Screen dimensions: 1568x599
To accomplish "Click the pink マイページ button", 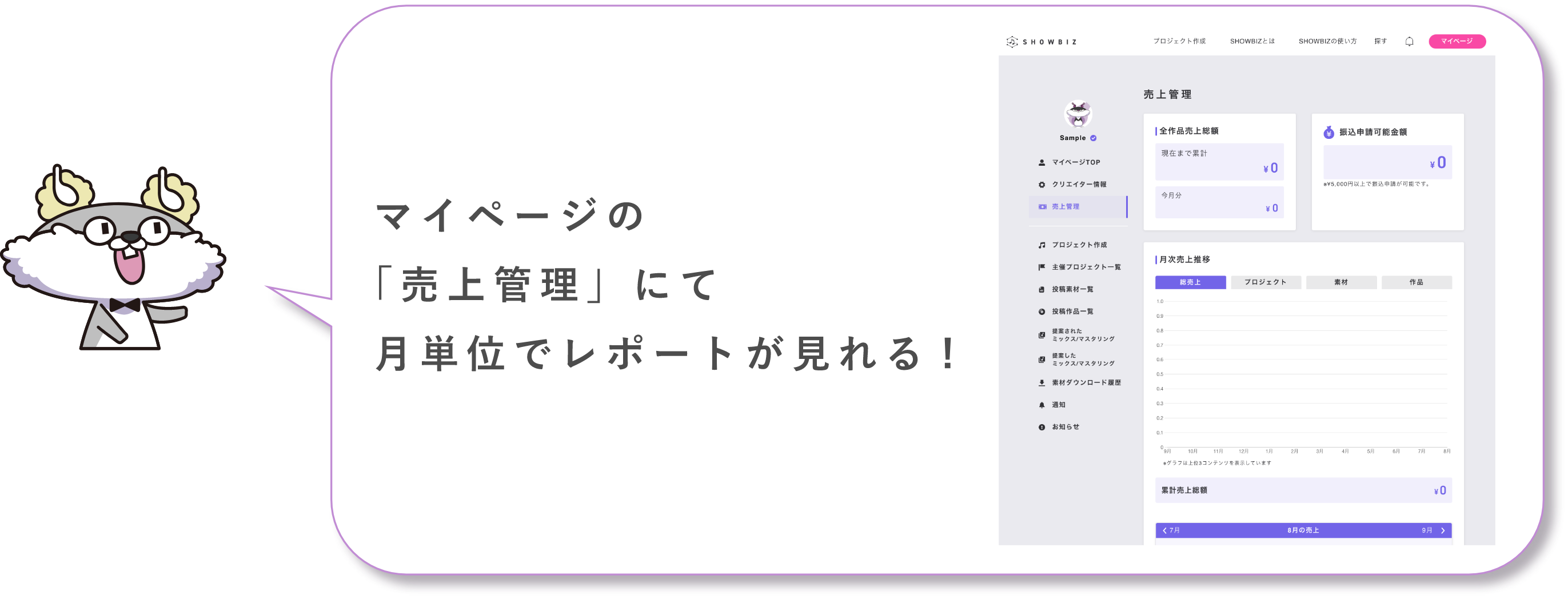I will (1457, 41).
